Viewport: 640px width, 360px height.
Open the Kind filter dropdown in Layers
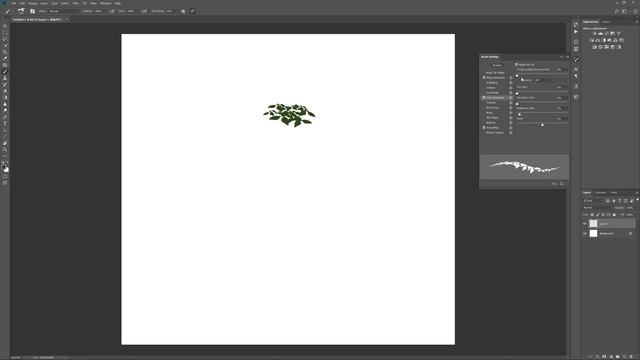coord(593,200)
